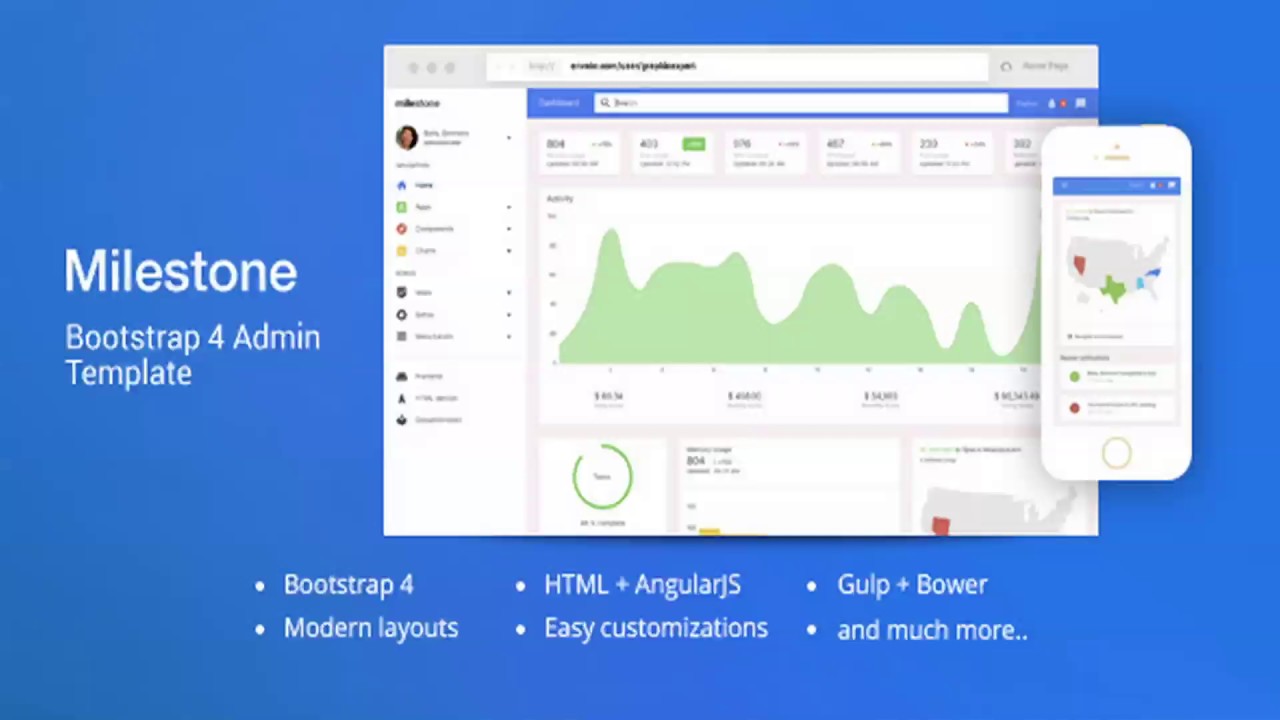Click the memory usage card showing 804

[x=789, y=487]
